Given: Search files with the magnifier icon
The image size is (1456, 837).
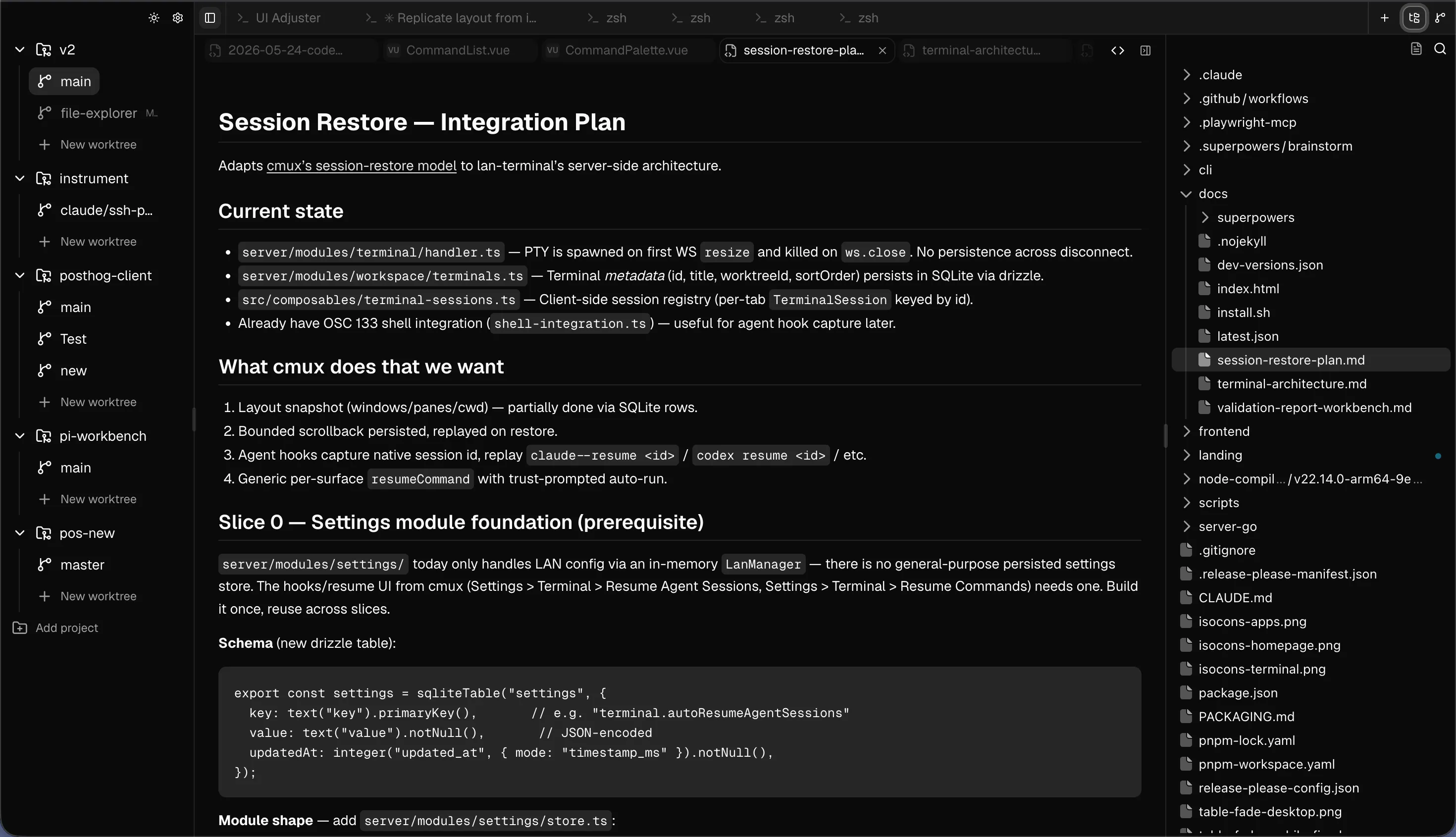Looking at the screenshot, I should click(x=1440, y=49).
